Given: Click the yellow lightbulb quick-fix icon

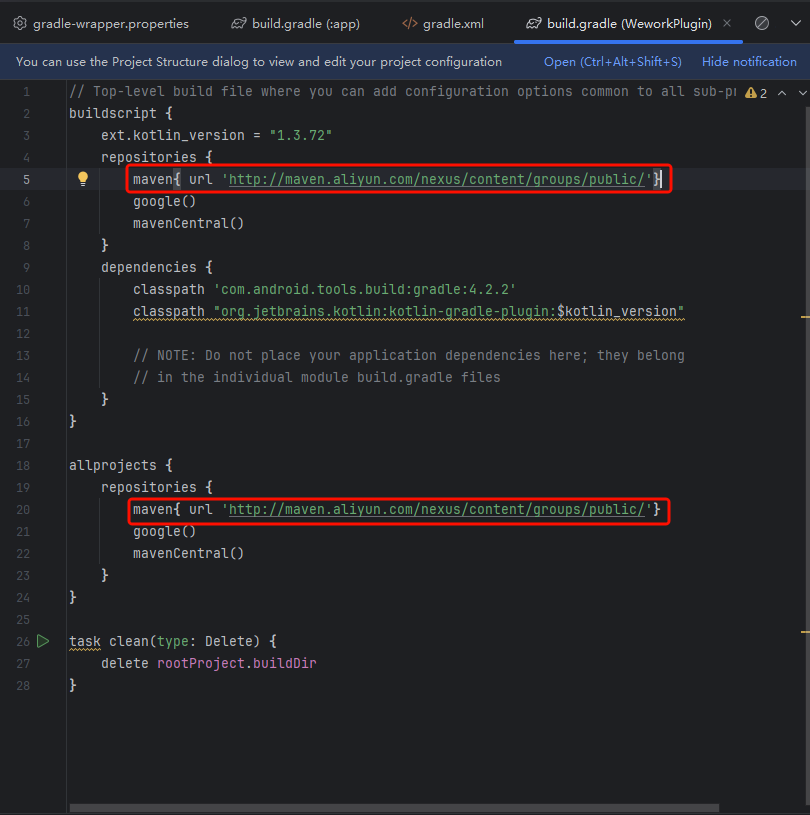Looking at the screenshot, I should [83, 179].
